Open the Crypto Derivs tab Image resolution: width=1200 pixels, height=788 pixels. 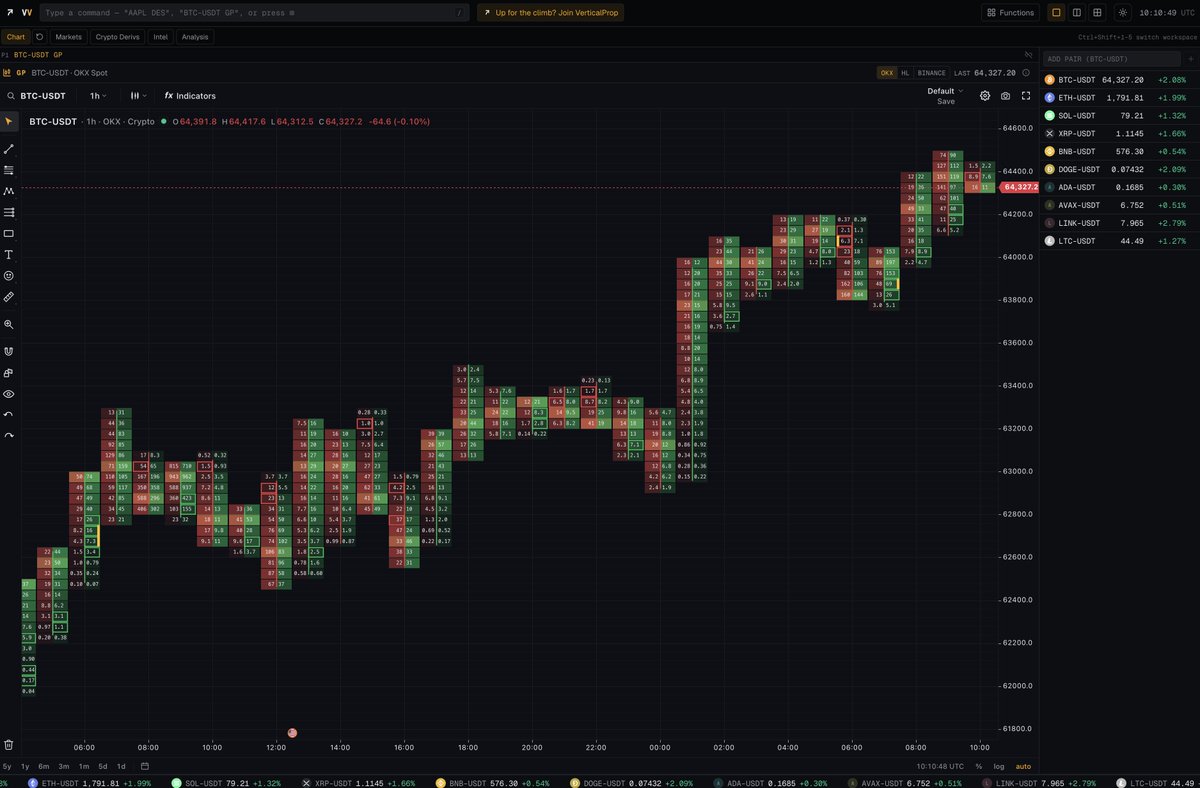[x=117, y=36]
